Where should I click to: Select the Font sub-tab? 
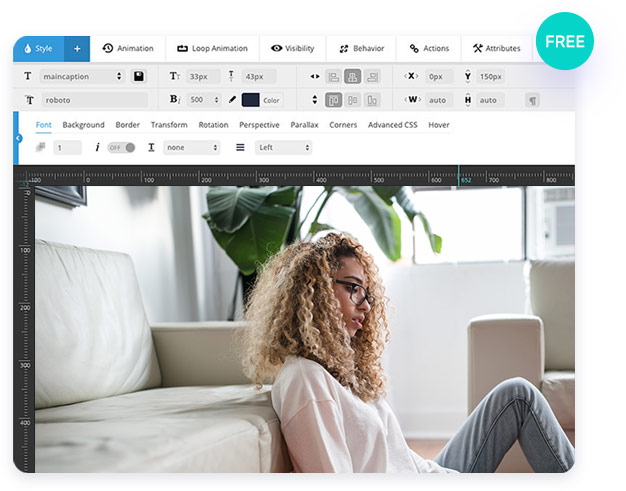pos(44,125)
